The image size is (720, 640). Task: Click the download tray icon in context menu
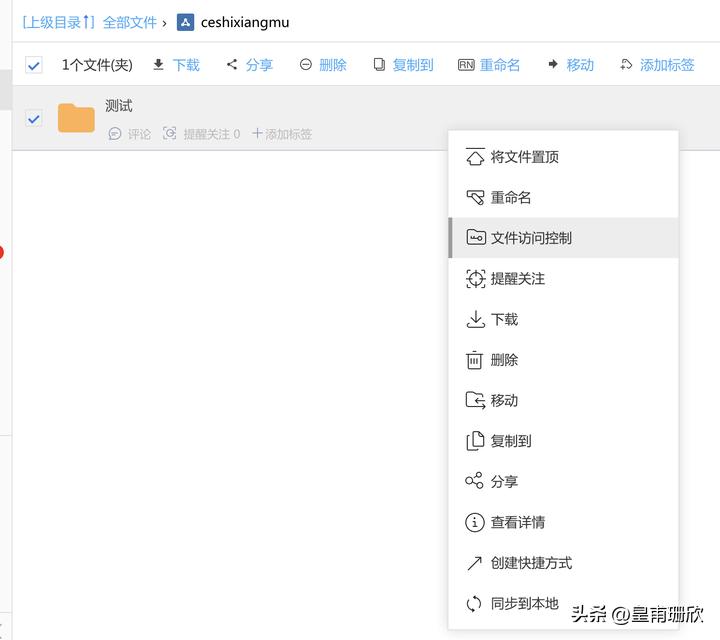tap(476, 319)
